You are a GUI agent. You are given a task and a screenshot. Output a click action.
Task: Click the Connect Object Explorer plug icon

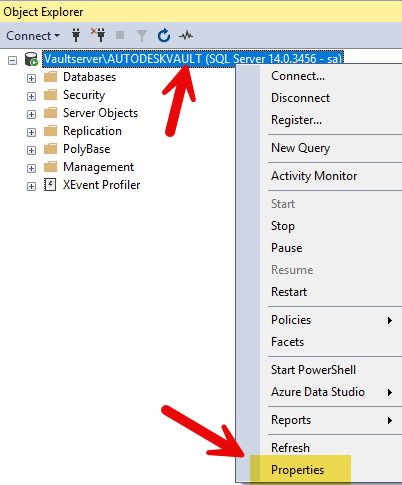click(x=76, y=35)
